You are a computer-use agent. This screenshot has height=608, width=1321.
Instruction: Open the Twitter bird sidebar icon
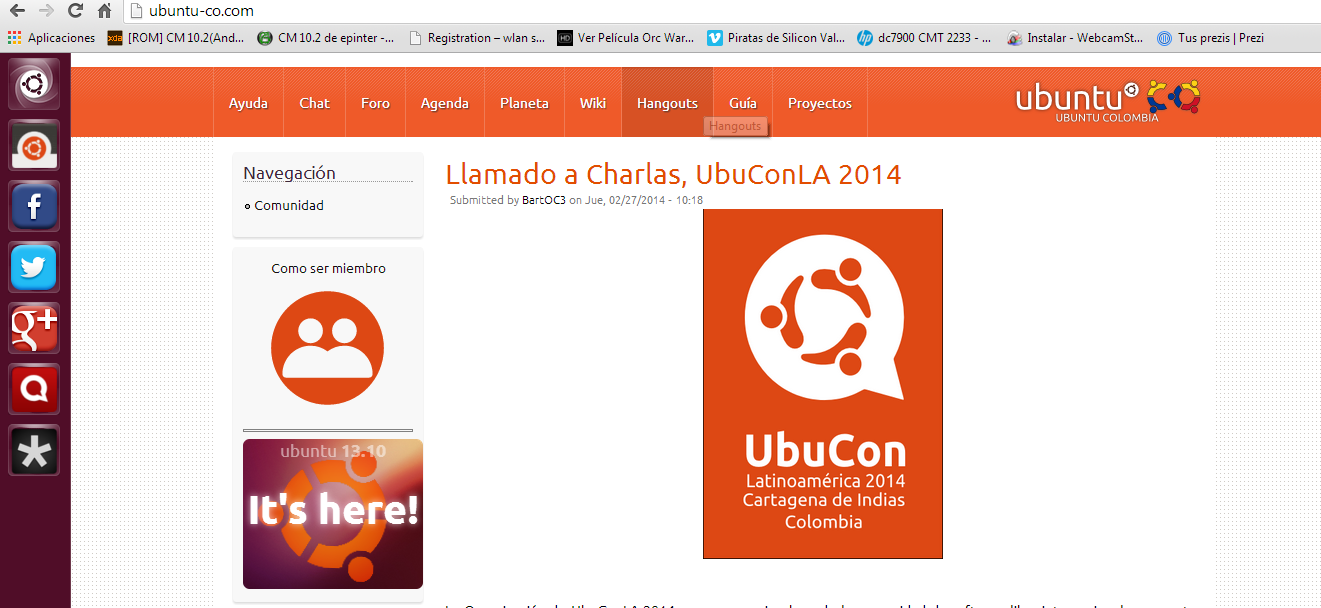(34, 268)
